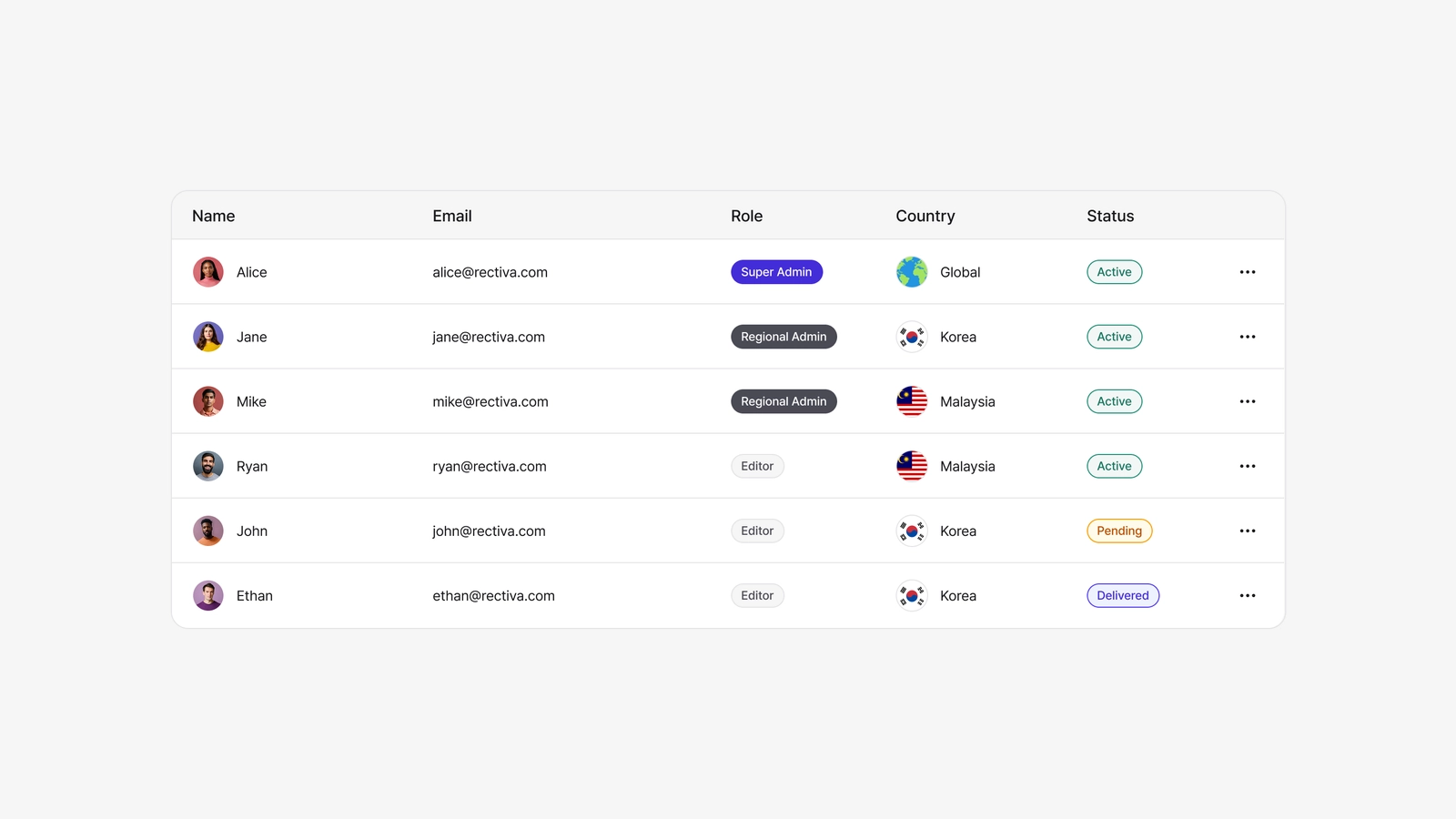Click Jane's Regional Admin role badge

pos(784,337)
